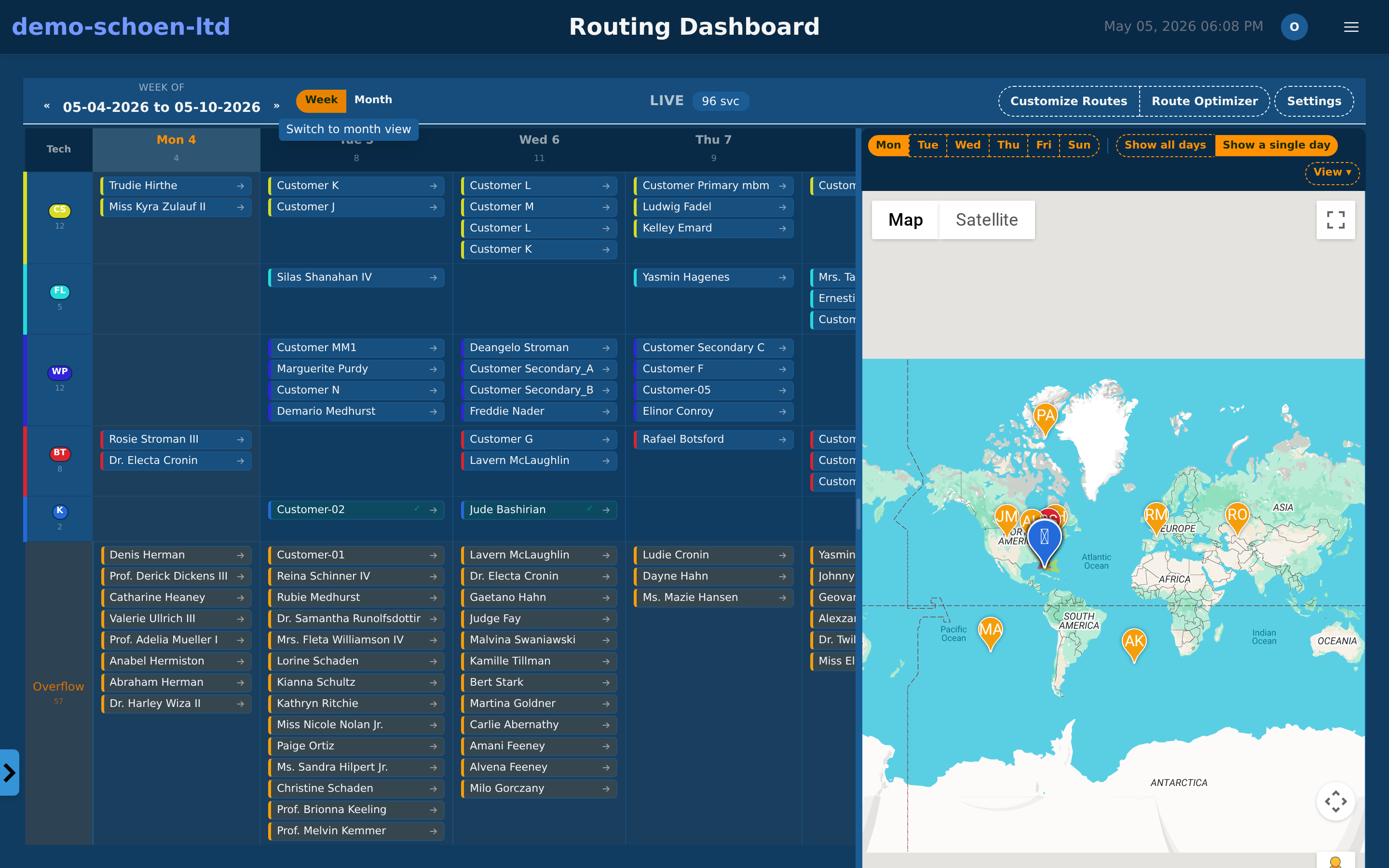This screenshot has width=1389, height=868.
Task: Open Trudie Hirthe job arrow
Action: [x=241, y=186]
